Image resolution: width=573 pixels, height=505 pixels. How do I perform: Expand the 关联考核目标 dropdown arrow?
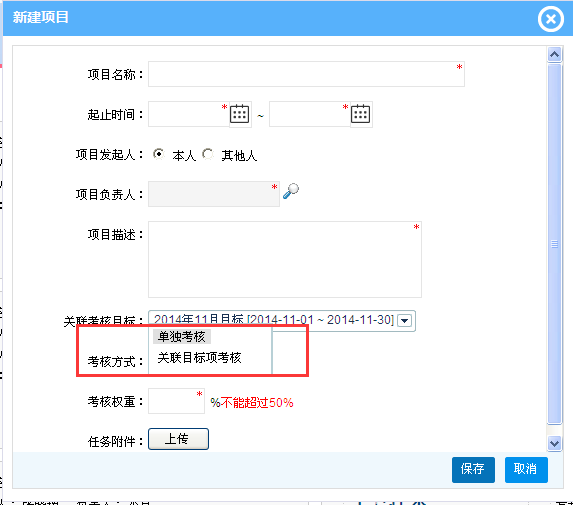(x=405, y=321)
